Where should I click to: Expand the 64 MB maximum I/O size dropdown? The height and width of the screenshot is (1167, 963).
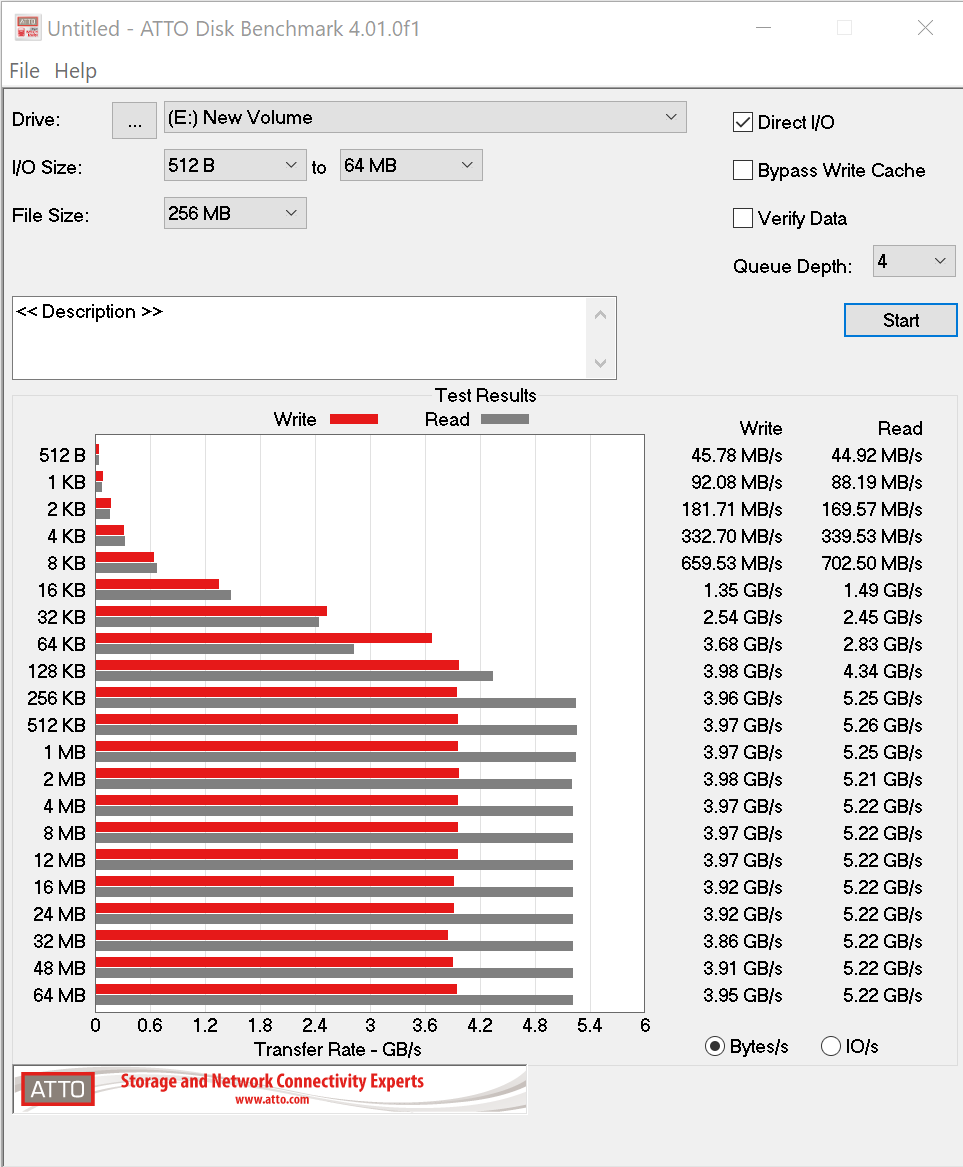(411, 165)
